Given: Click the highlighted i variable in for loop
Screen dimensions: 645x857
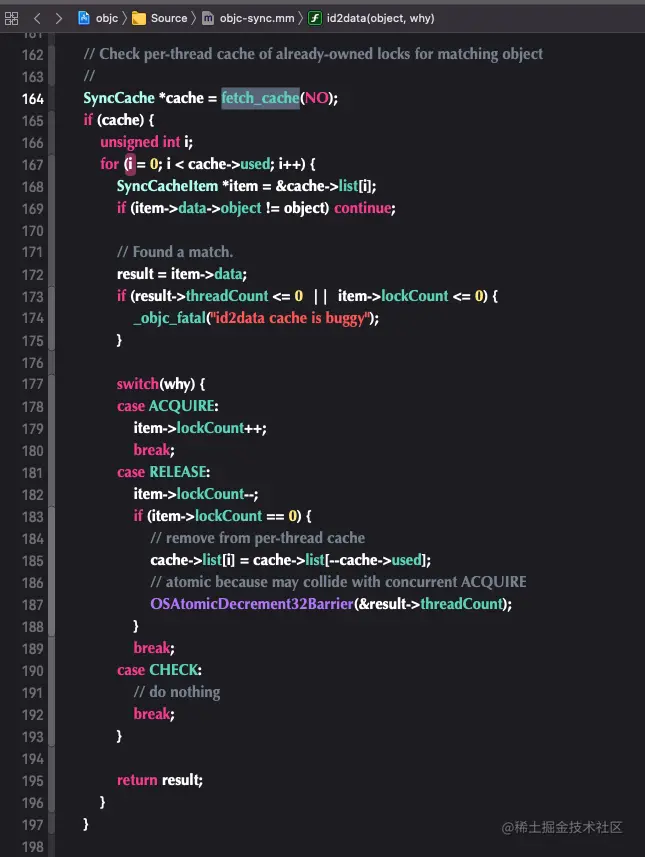Looking at the screenshot, I should (130, 164).
